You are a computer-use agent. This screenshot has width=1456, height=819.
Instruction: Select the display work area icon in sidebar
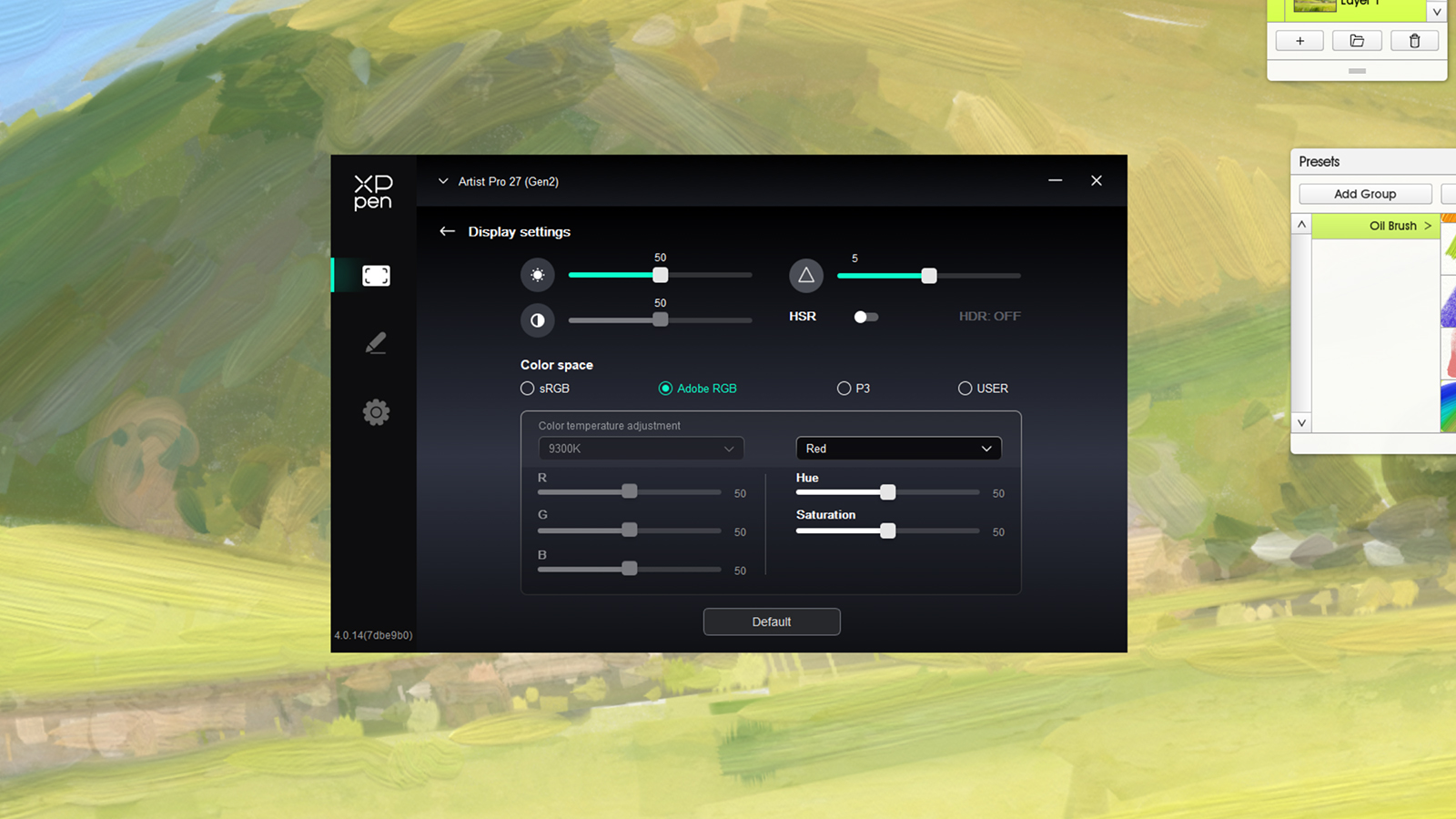coord(376,275)
